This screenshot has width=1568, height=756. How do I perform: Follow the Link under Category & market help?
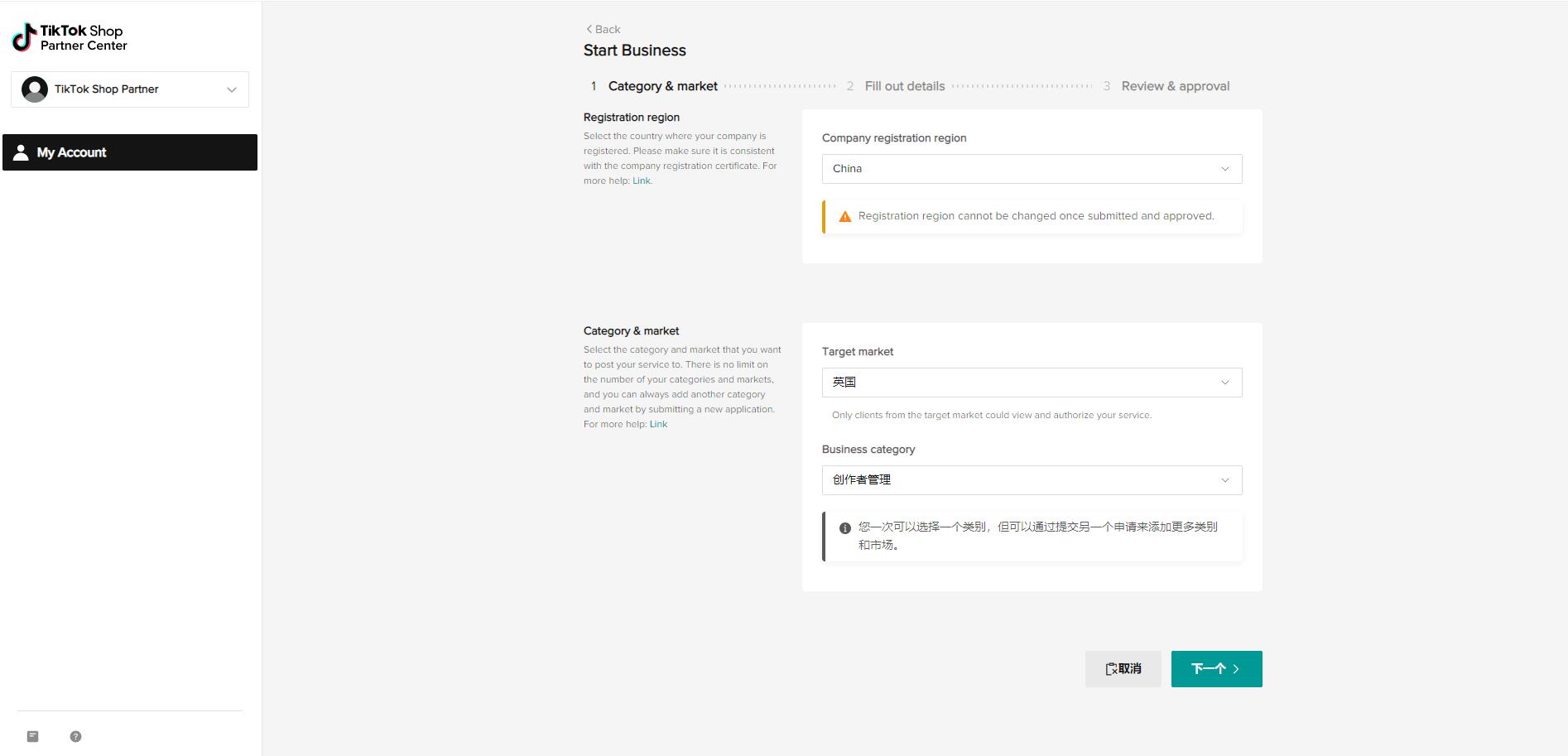tap(658, 424)
